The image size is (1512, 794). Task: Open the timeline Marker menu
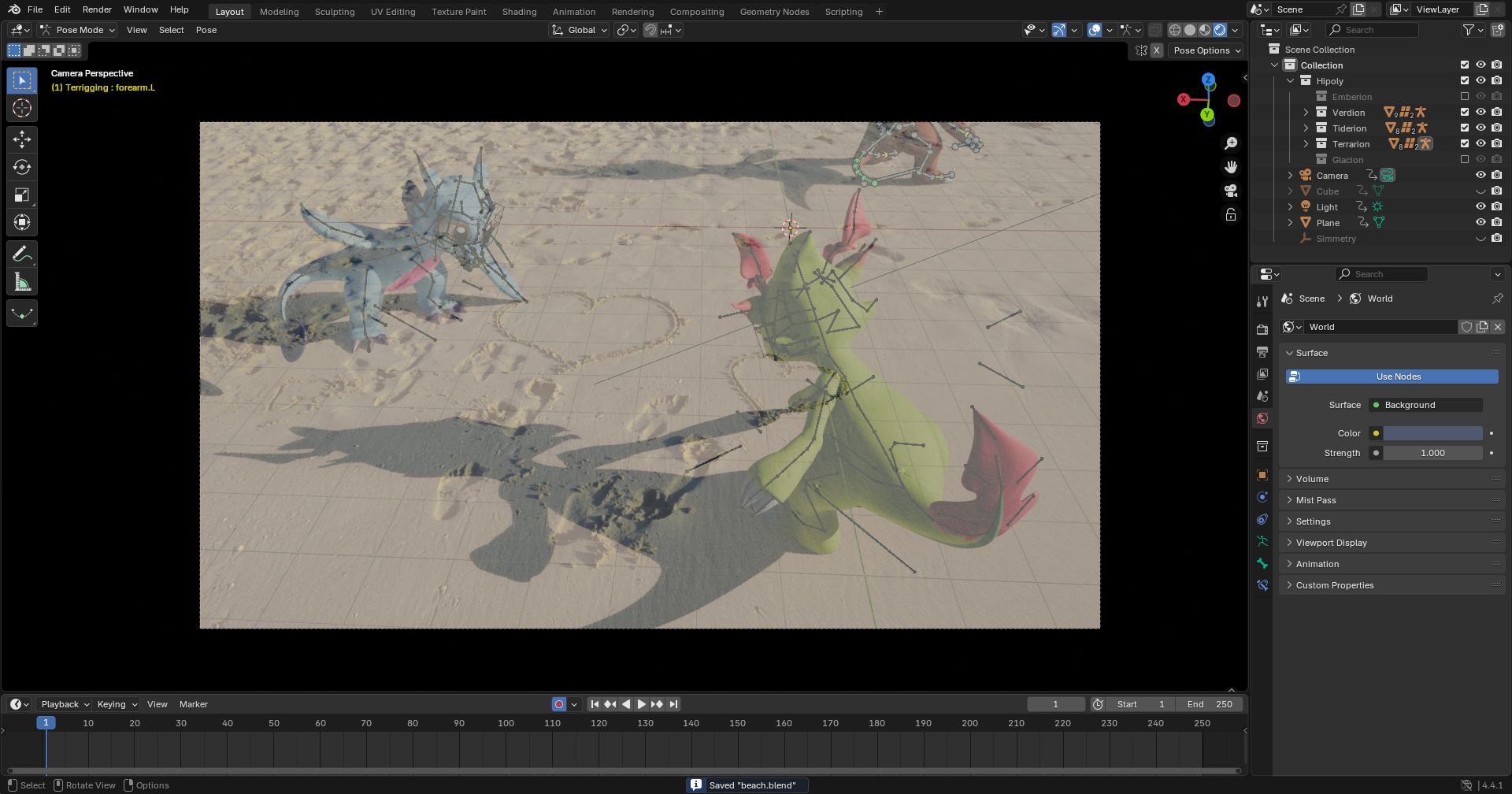pyautogui.click(x=194, y=704)
